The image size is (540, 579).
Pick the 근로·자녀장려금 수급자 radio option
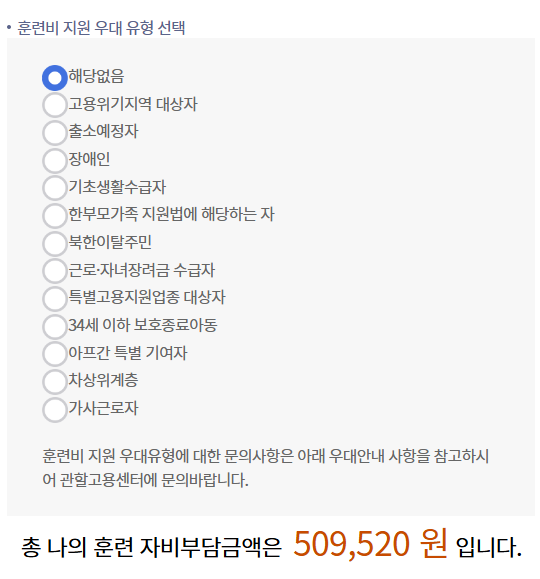(x=55, y=271)
